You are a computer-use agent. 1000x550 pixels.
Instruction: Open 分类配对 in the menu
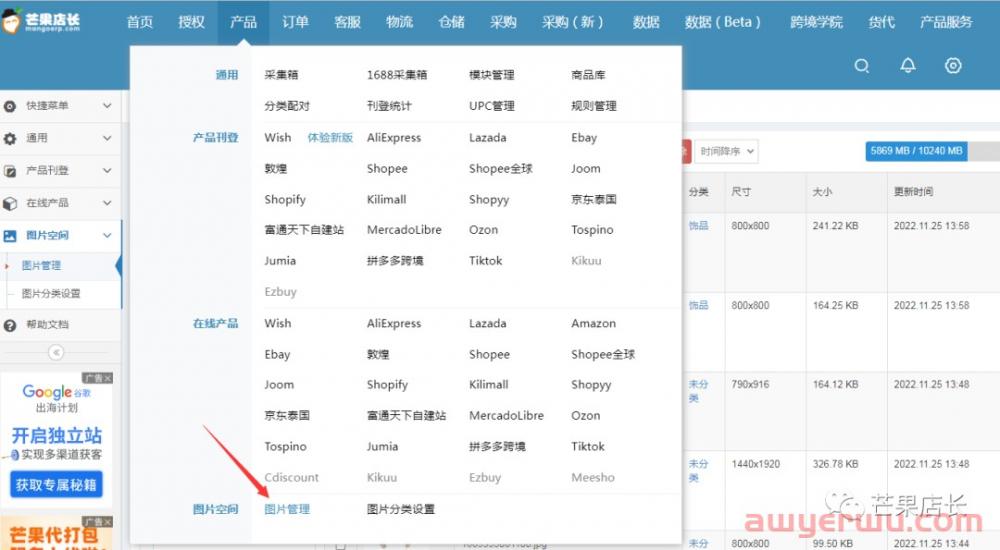(287, 106)
